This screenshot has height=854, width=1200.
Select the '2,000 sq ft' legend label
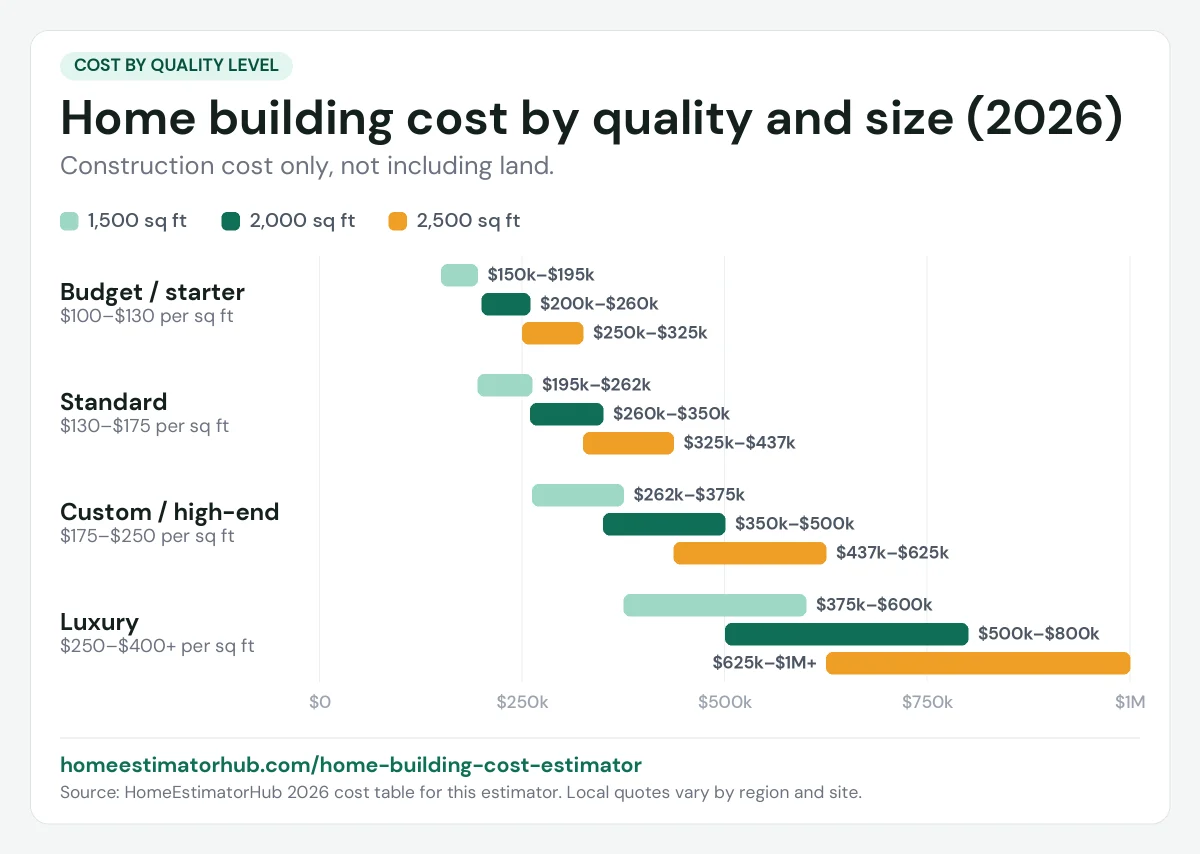(303, 221)
